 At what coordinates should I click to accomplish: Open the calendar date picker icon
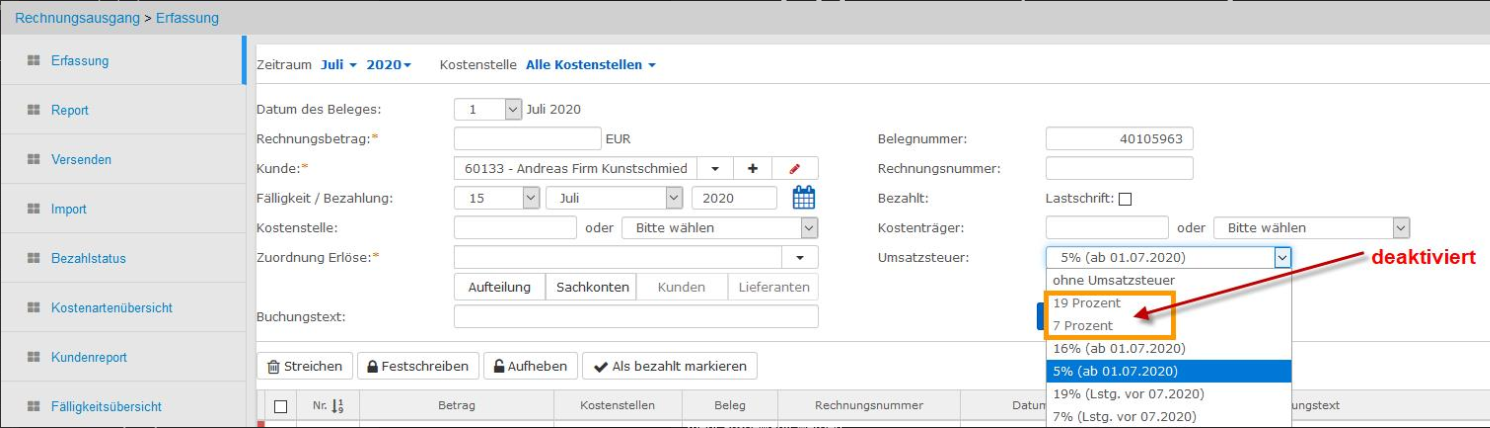[x=804, y=198]
